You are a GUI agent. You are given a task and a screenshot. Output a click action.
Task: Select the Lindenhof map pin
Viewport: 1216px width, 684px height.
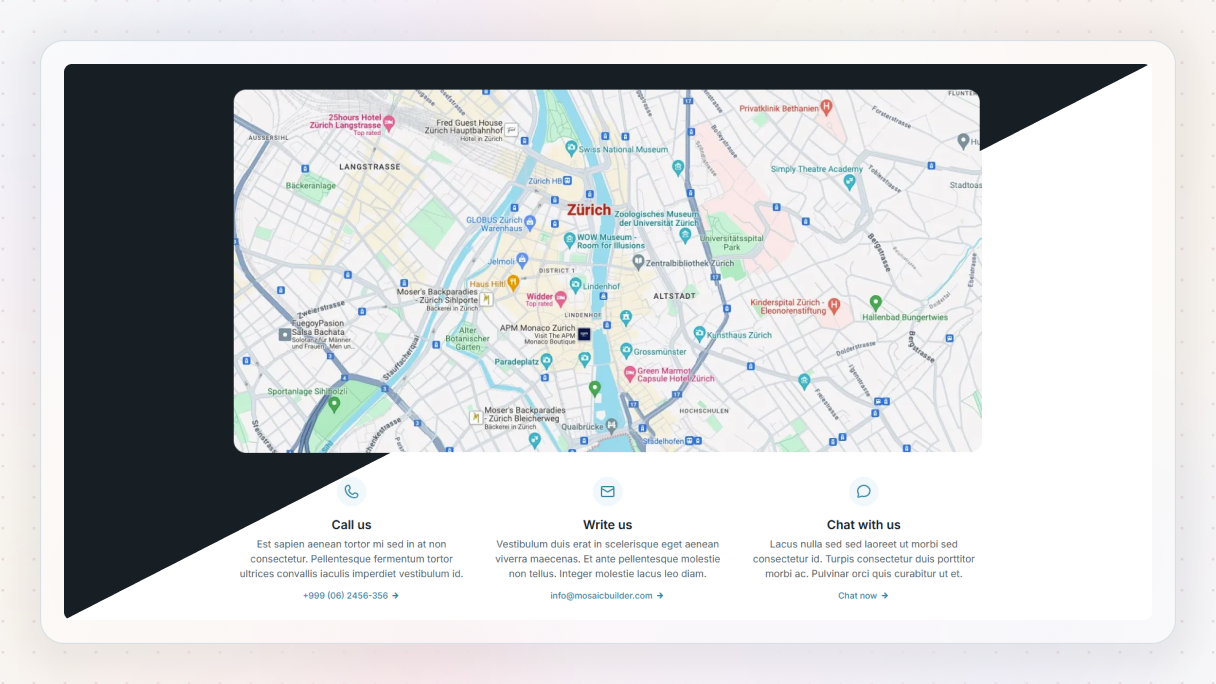[x=575, y=285]
